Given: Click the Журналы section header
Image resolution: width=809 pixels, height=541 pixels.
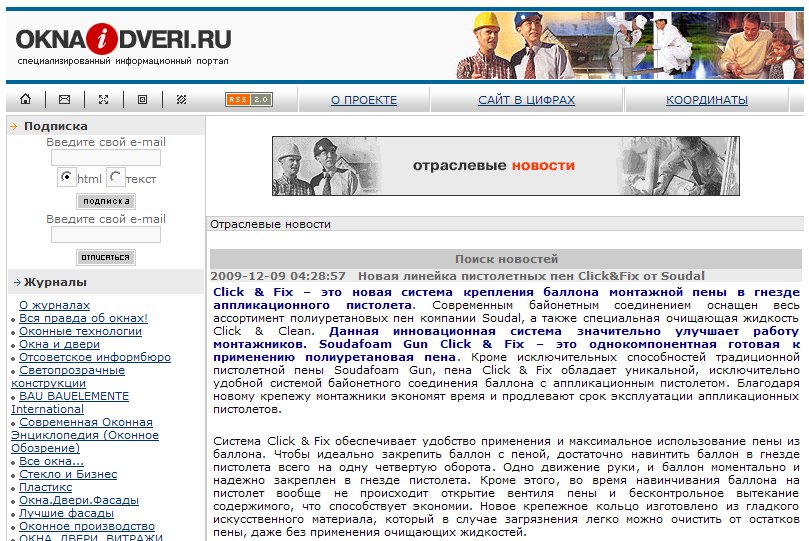Looking at the screenshot, I should pyautogui.click(x=106, y=282).
